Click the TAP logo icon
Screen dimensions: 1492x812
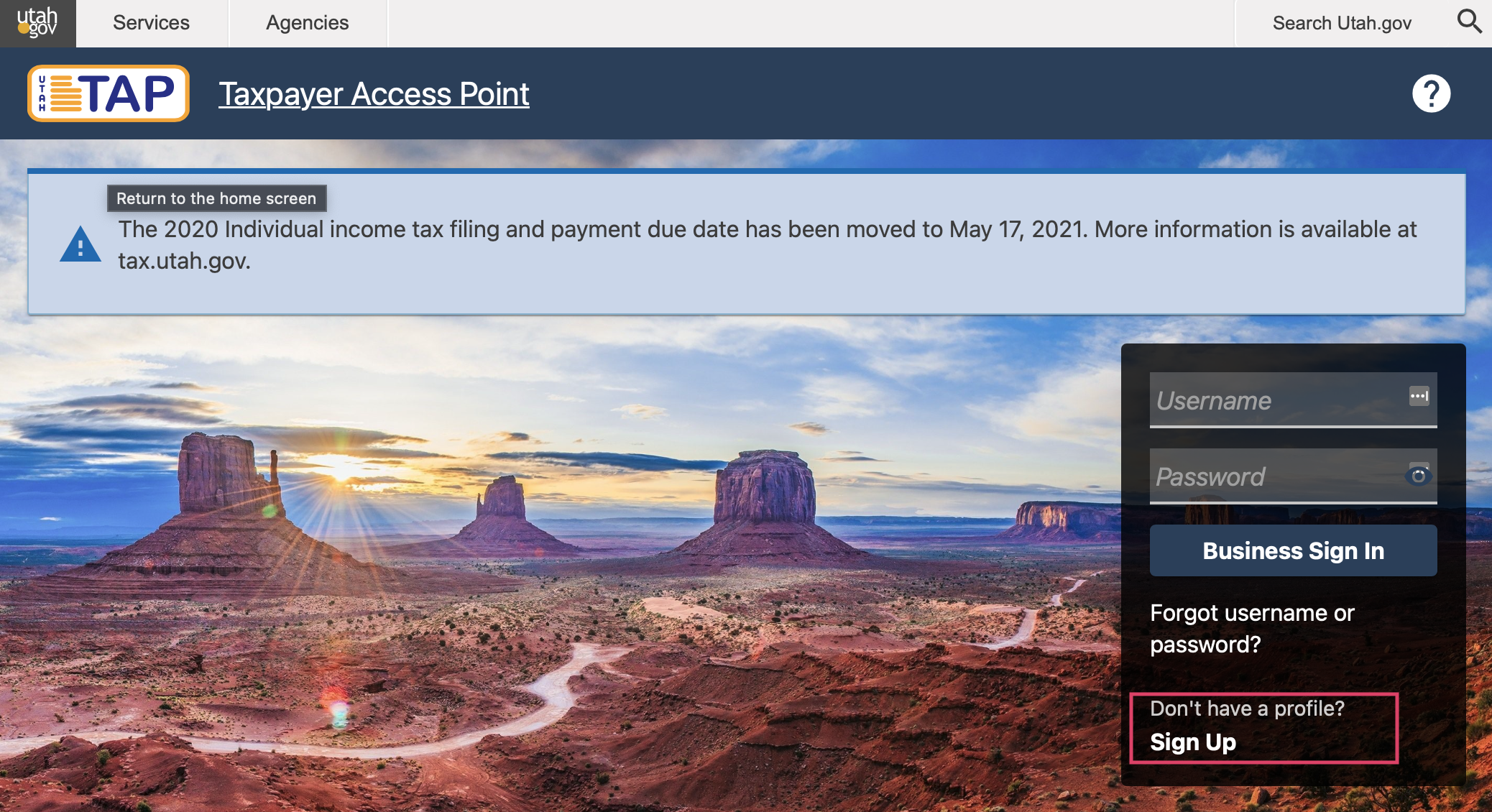click(108, 93)
